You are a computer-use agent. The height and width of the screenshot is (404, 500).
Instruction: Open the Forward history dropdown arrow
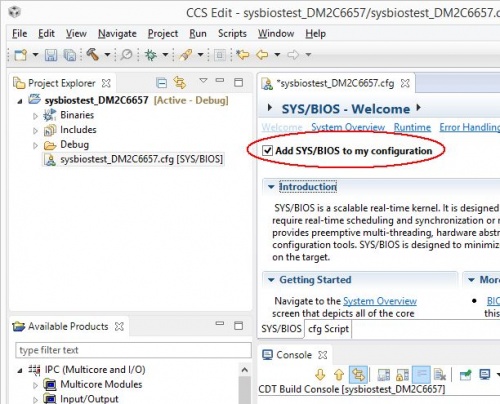click(x=309, y=54)
